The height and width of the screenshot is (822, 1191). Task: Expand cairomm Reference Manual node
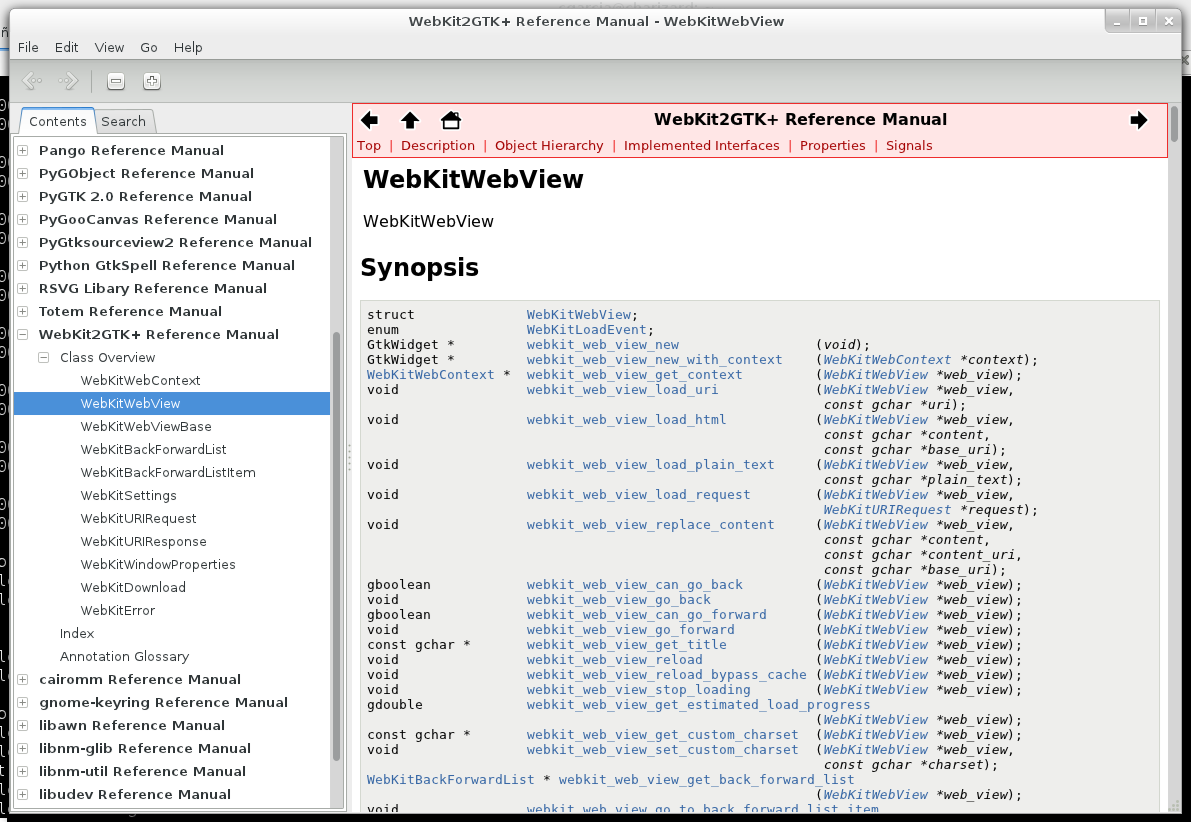23,679
